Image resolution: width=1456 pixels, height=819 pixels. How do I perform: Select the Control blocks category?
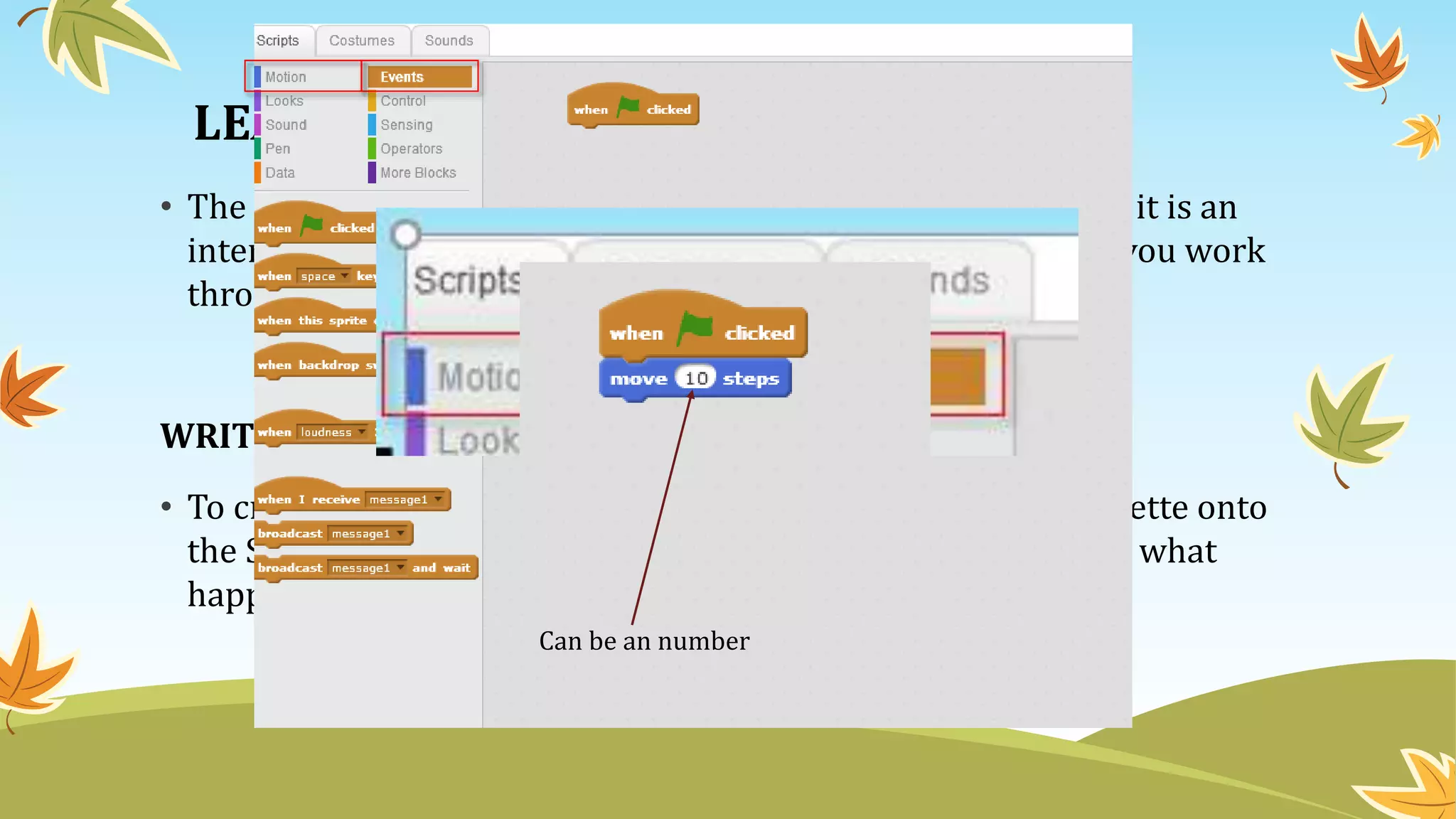(x=403, y=101)
